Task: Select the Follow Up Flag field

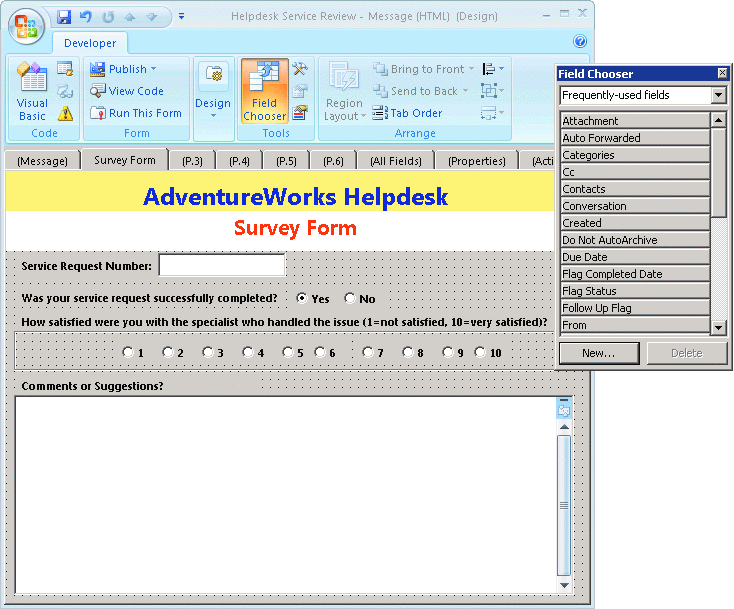Action: coord(635,308)
